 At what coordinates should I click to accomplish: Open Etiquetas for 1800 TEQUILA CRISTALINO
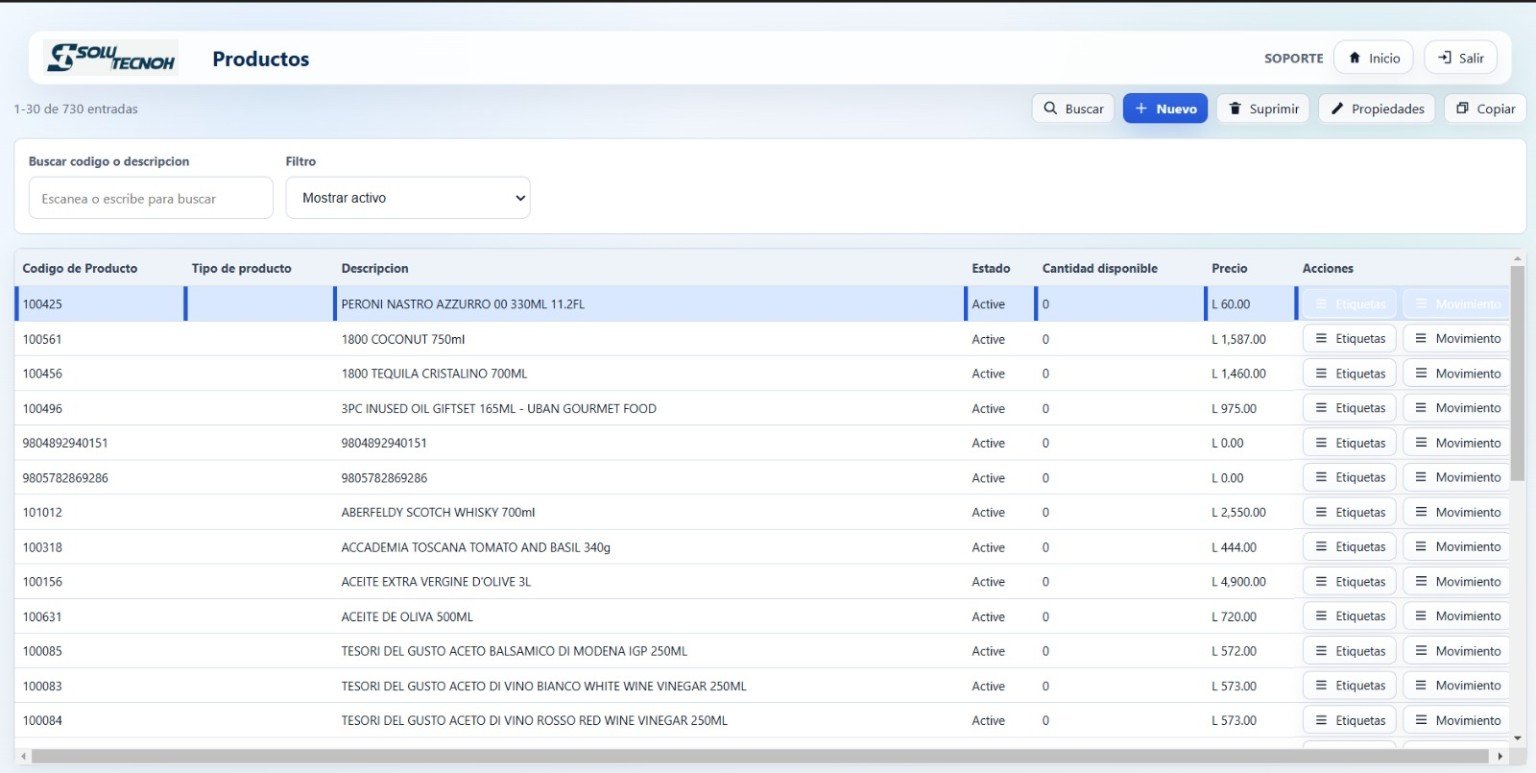point(1350,373)
